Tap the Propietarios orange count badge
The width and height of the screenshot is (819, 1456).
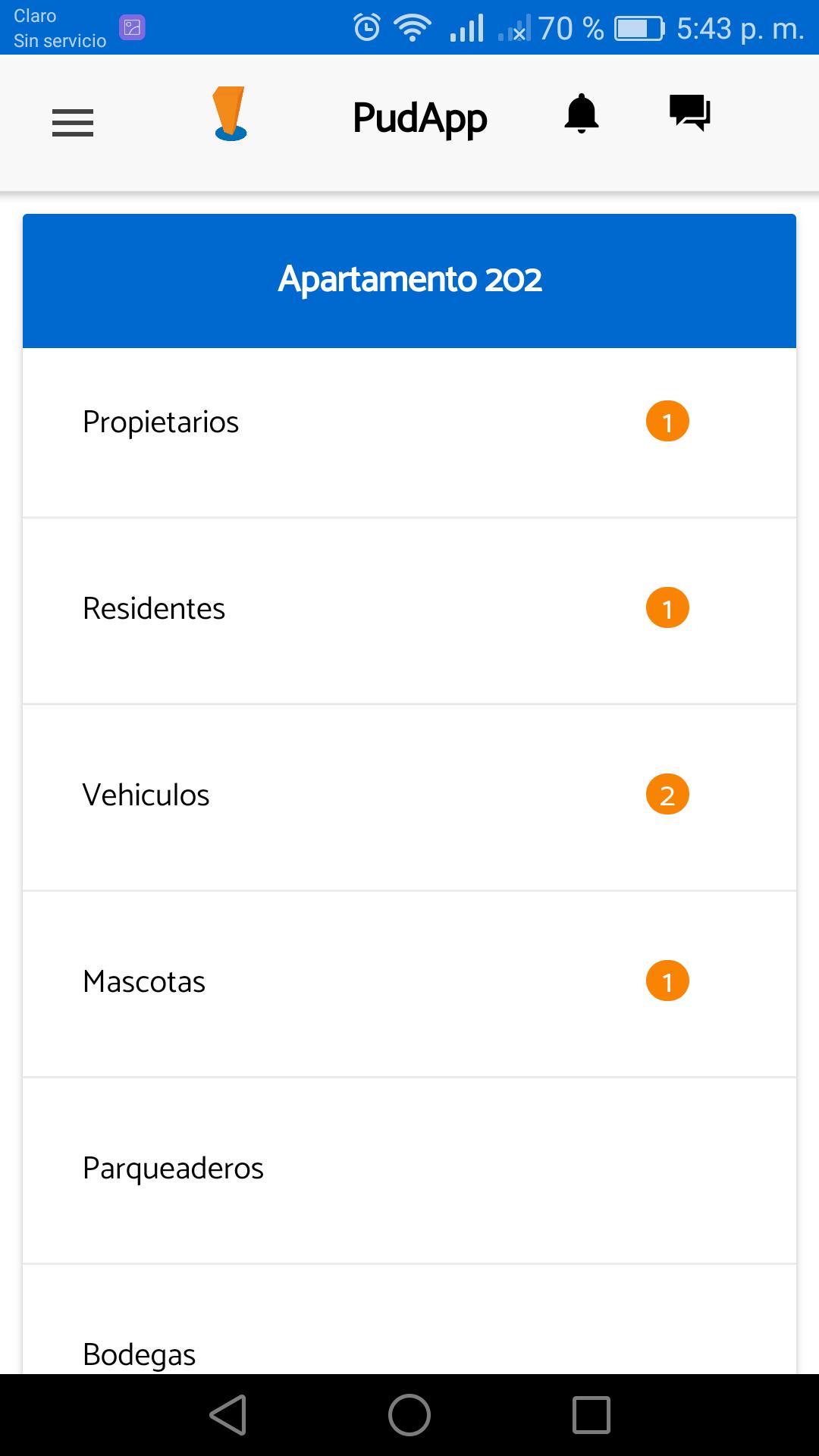(667, 422)
